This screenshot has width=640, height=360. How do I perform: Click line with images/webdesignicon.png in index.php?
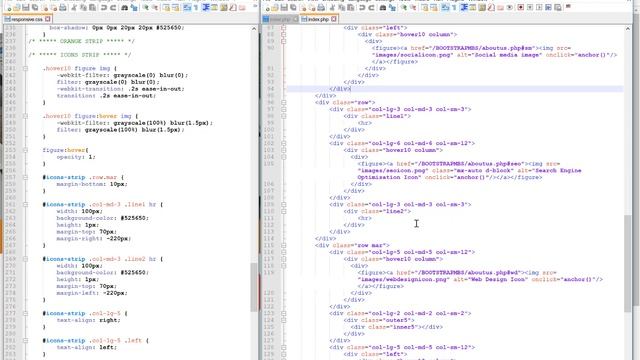[x=480, y=280]
